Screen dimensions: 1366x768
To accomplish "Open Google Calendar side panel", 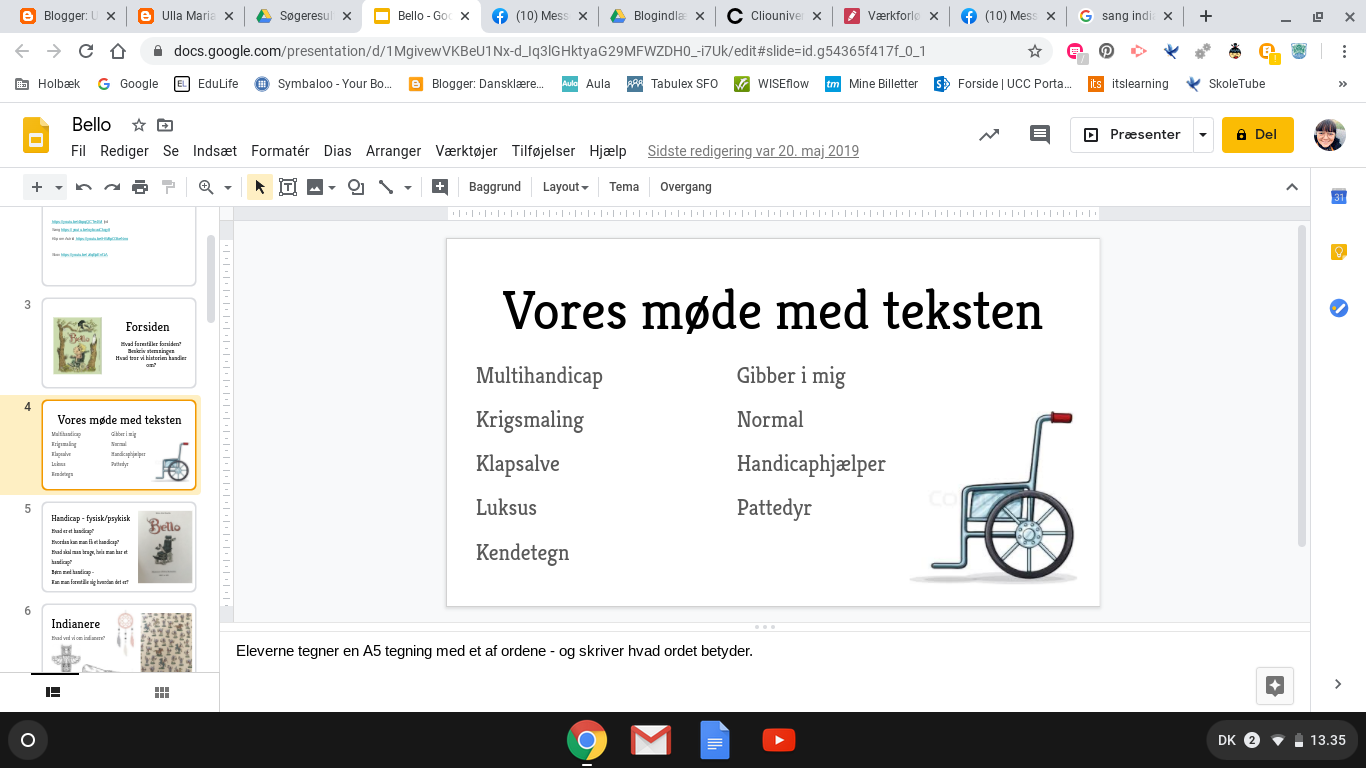I will tap(1339, 197).
